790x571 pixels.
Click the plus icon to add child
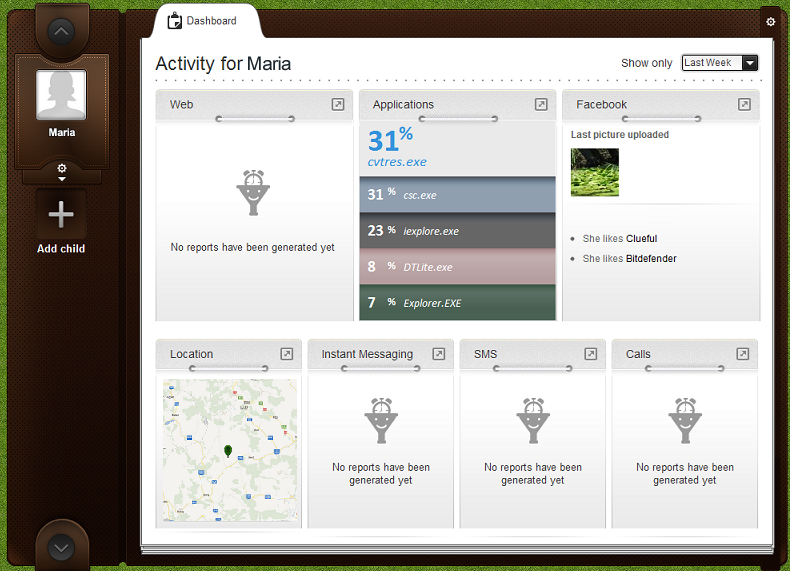(x=61, y=215)
